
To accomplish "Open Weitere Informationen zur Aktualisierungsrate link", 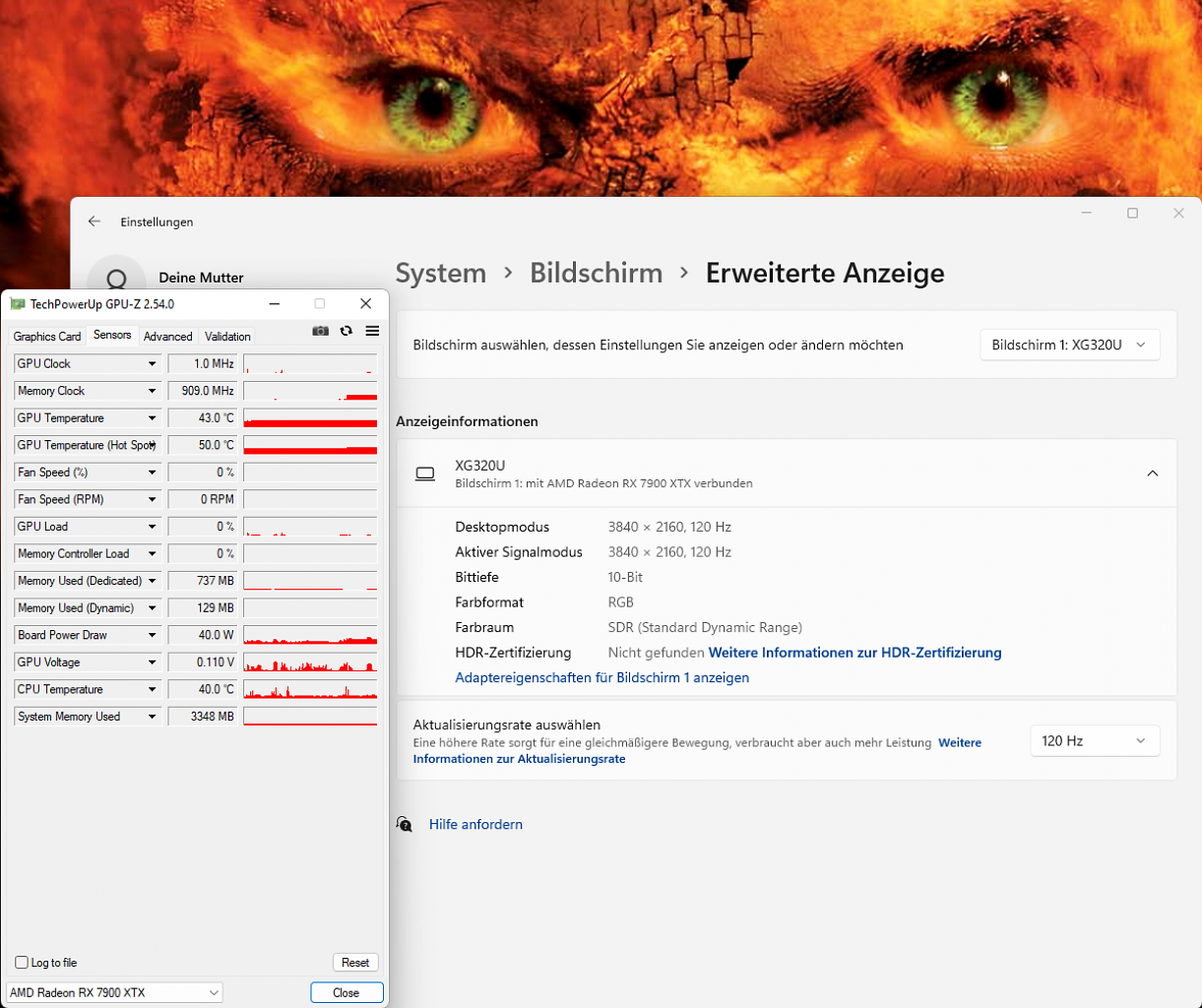I will [x=697, y=751].
